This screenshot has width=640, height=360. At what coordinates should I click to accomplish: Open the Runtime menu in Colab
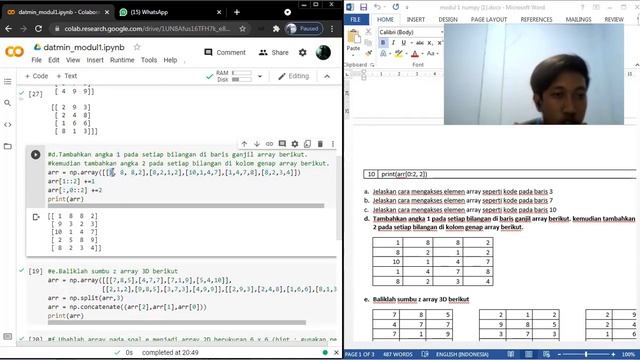coord(122,60)
